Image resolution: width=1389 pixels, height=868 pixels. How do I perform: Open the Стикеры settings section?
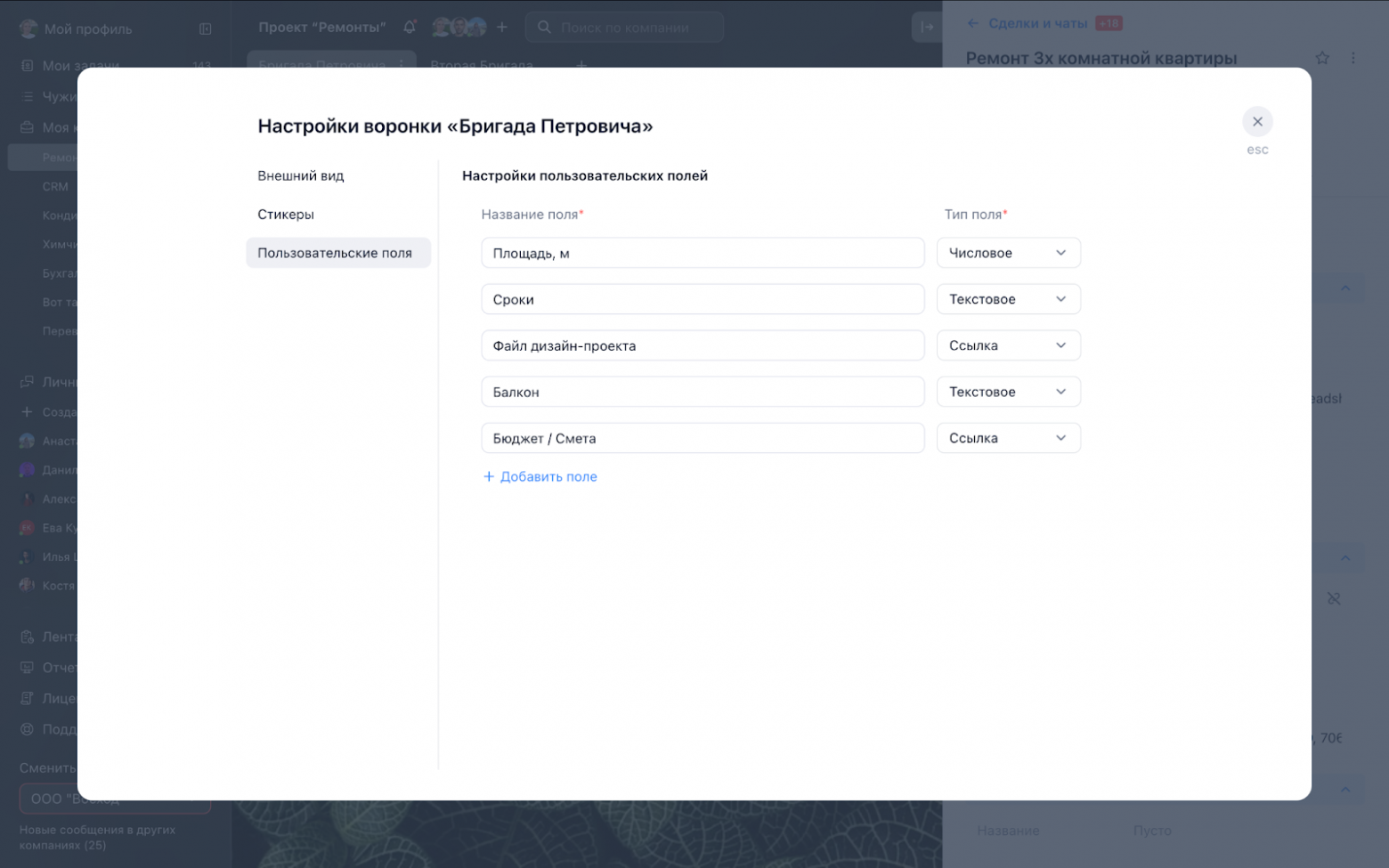285,214
